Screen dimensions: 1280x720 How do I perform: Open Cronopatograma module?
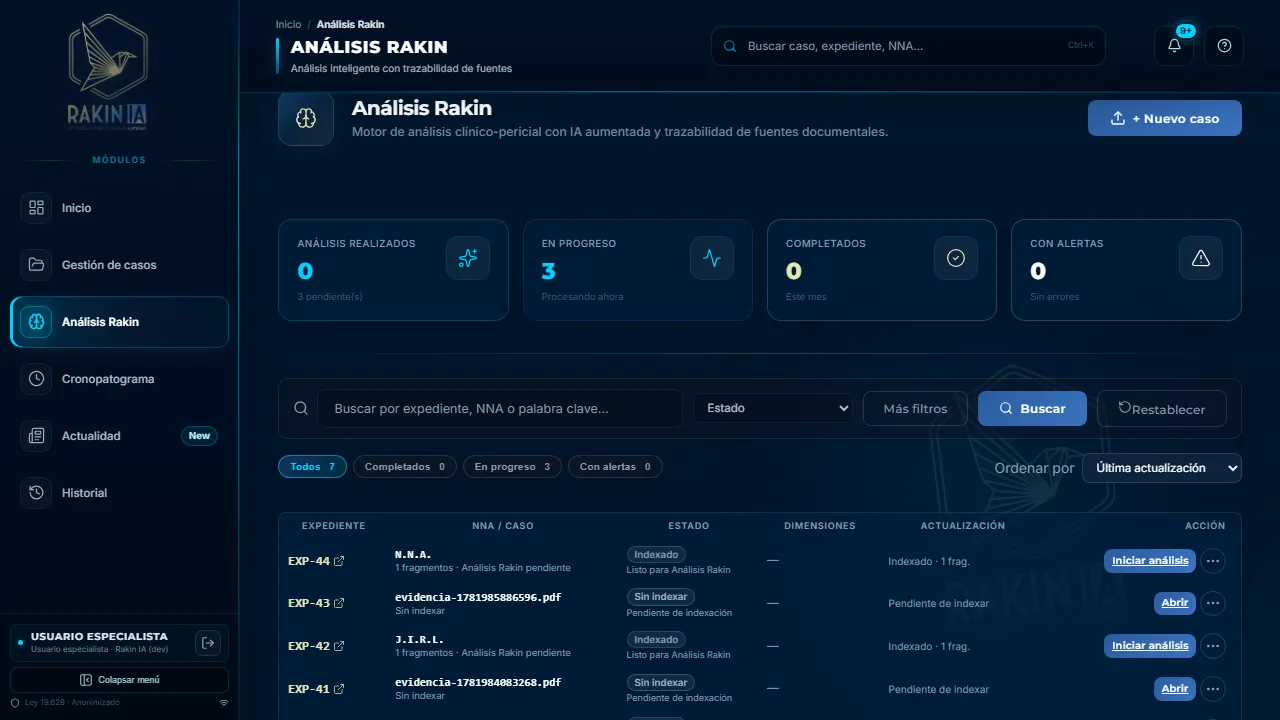pos(120,379)
